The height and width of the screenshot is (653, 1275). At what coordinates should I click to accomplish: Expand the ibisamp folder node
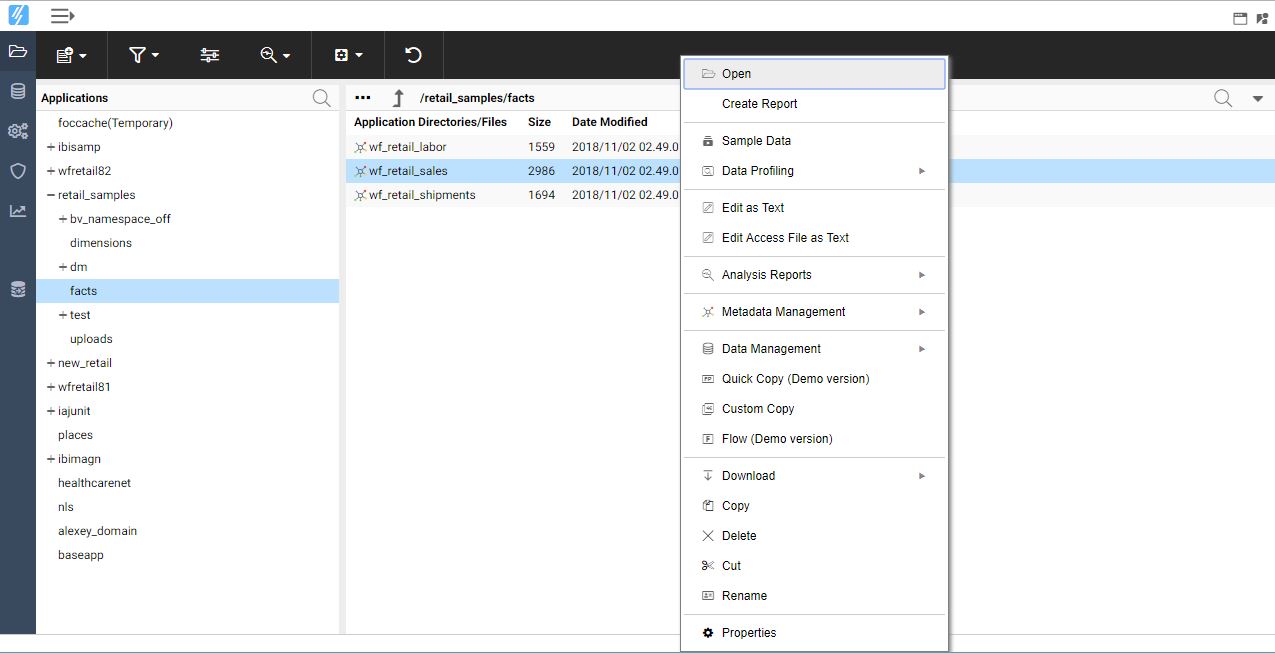pos(51,147)
